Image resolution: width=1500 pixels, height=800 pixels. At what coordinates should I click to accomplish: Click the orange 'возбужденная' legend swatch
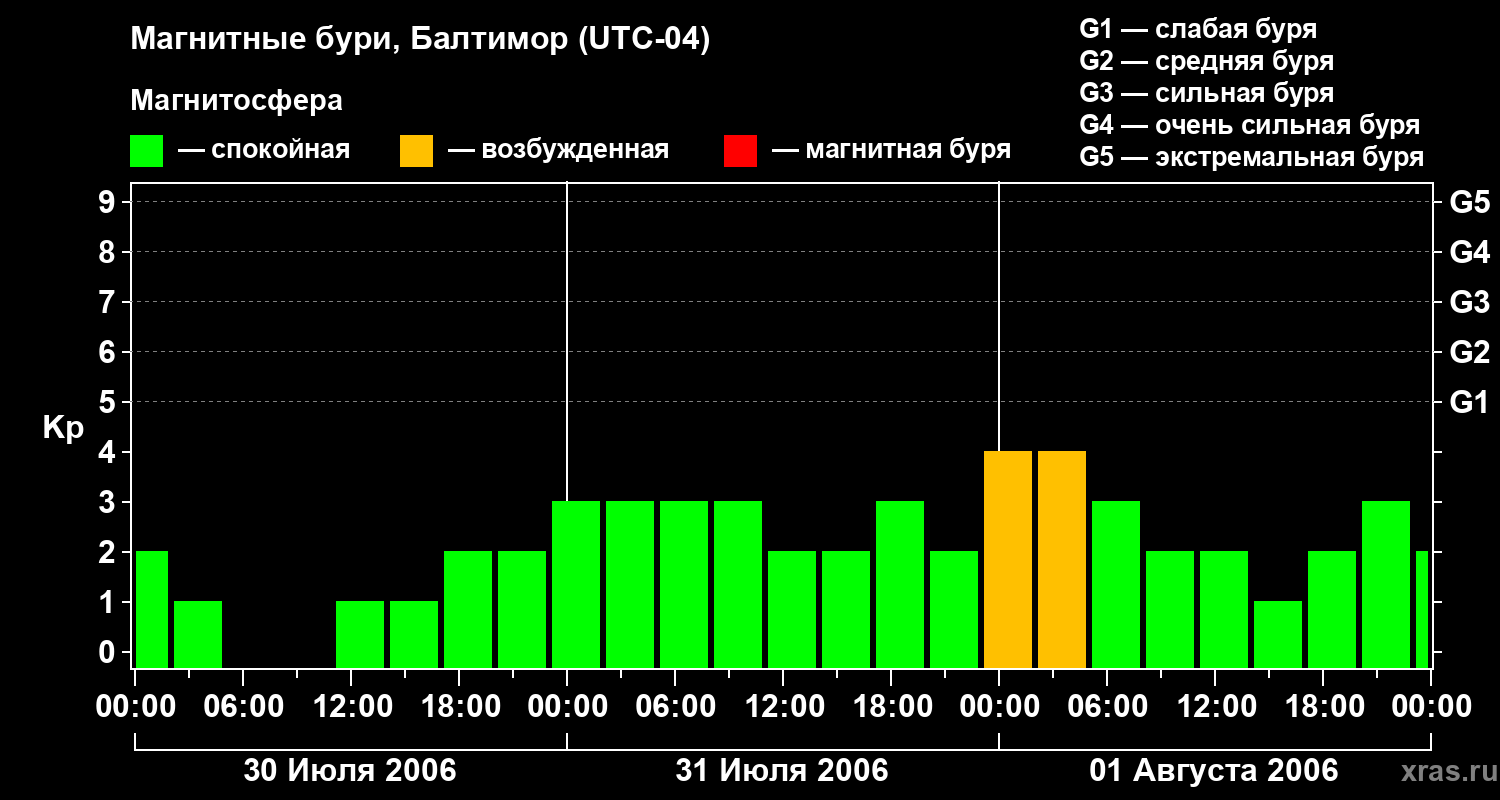click(416, 151)
